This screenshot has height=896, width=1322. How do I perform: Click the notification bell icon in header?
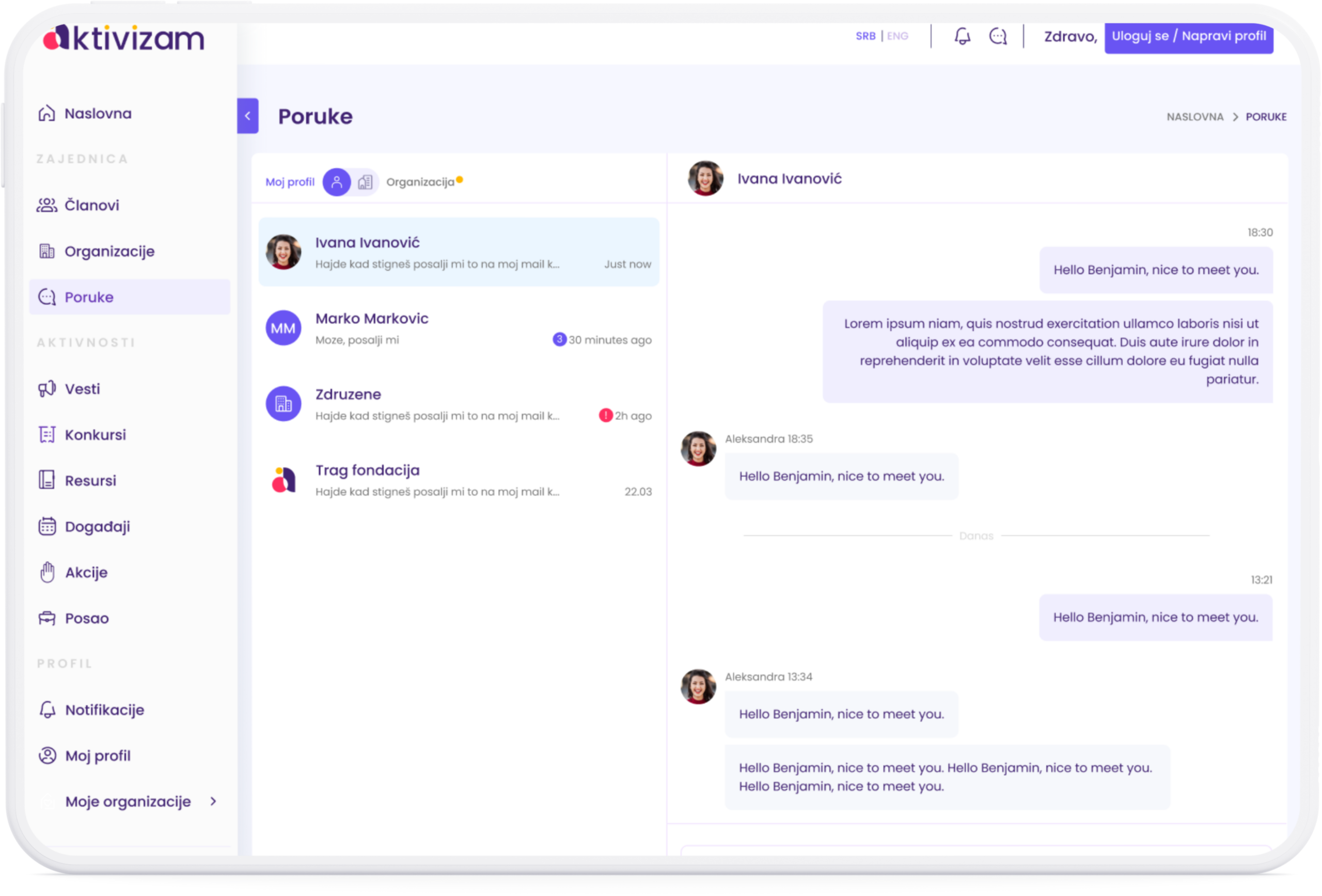(x=962, y=37)
